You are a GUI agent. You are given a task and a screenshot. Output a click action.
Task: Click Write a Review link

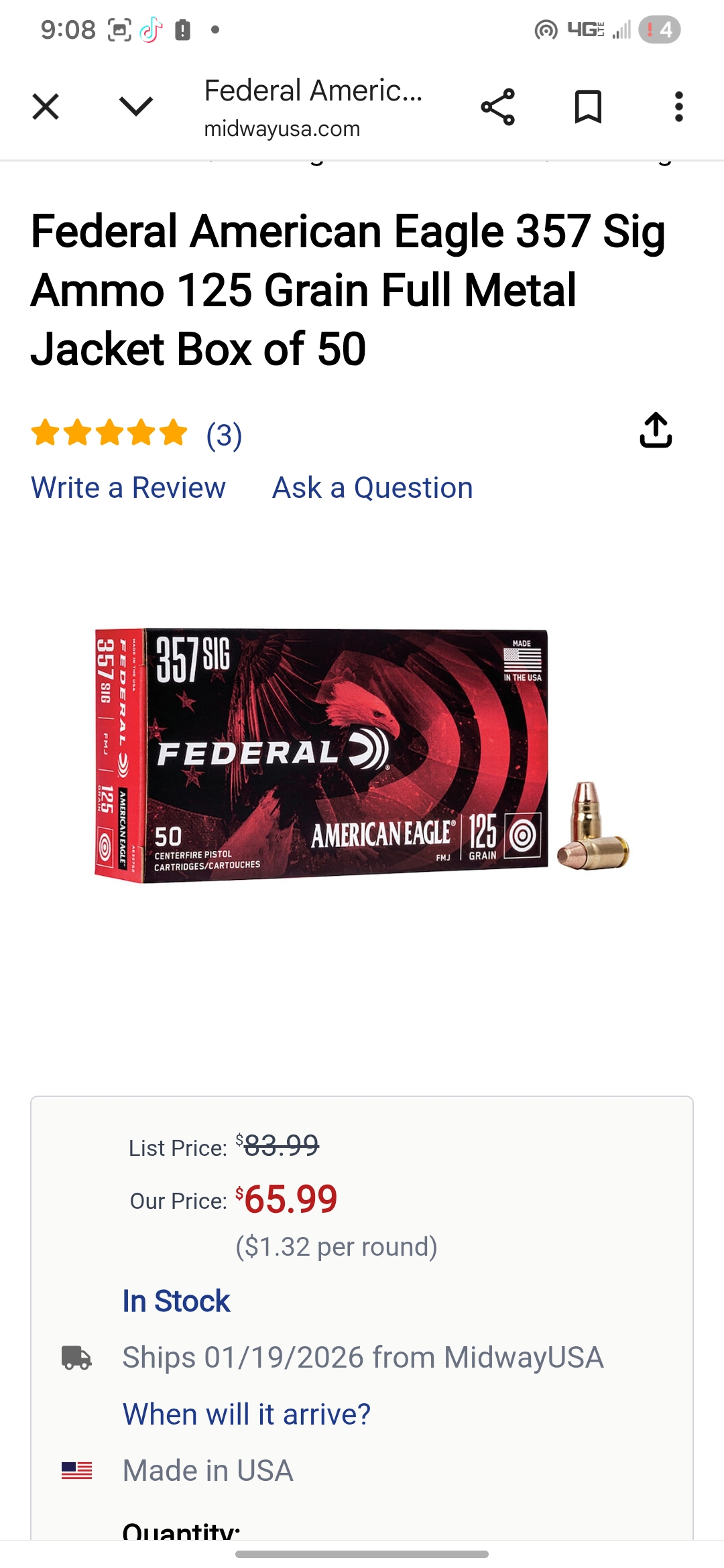(128, 488)
